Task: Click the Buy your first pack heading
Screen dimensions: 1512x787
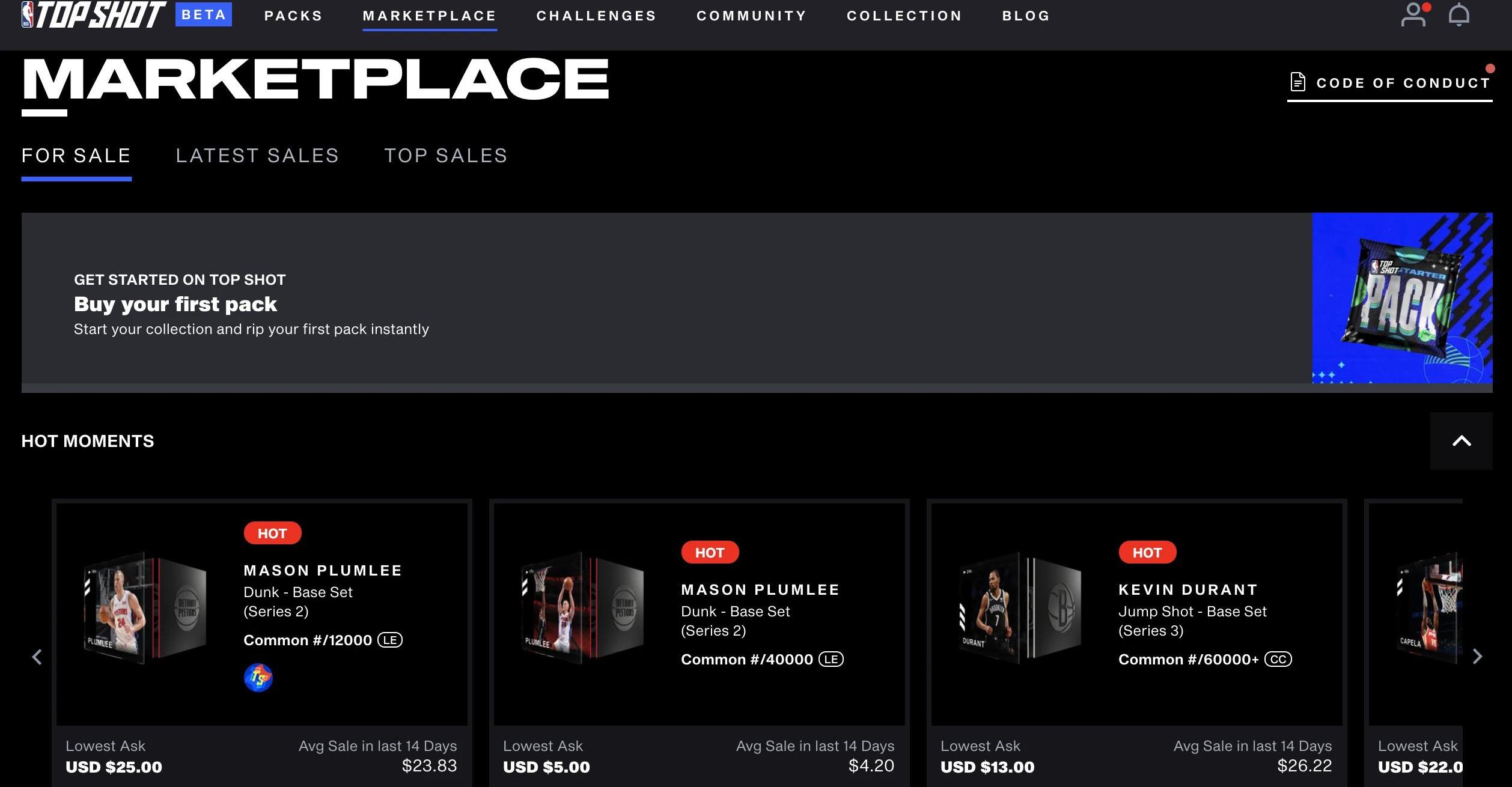Action: click(175, 304)
